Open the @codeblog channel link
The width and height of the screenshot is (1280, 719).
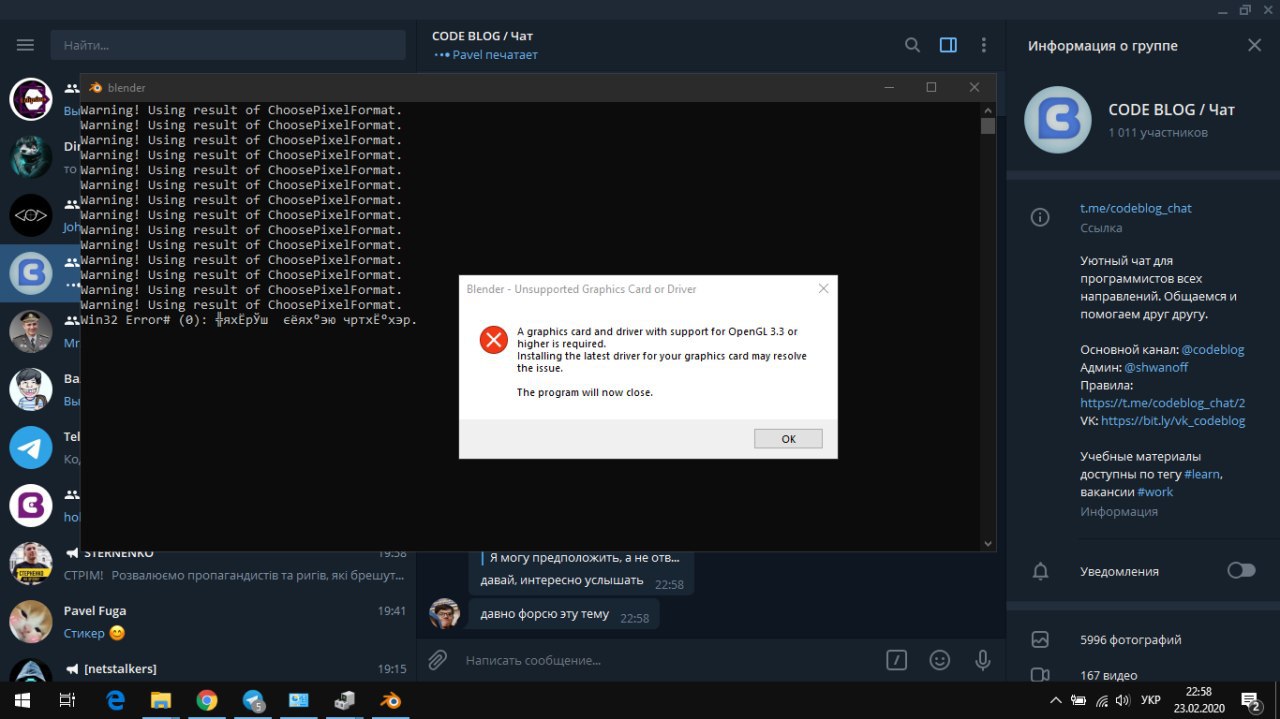[1213, 350]
